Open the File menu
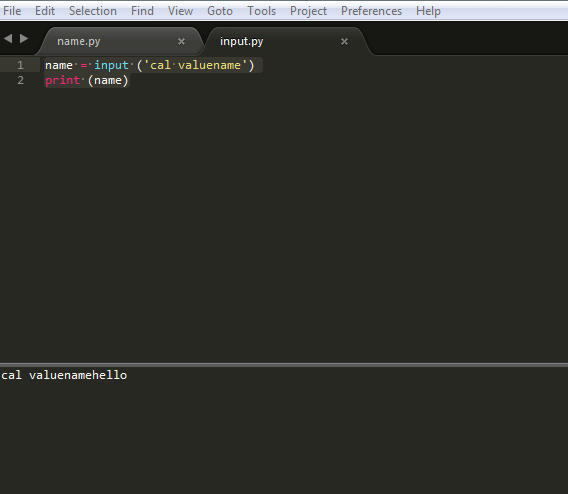This screenshot has height=494, width=568. click(x=12, y=11)
